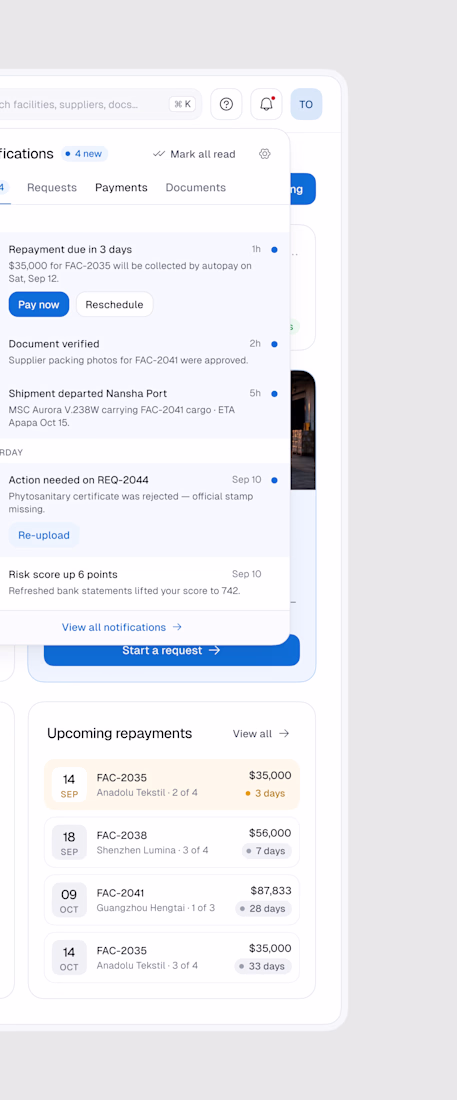Click the $56,000 amount
The width and height of the screenshot is (457, 1100).
point(270,833)
